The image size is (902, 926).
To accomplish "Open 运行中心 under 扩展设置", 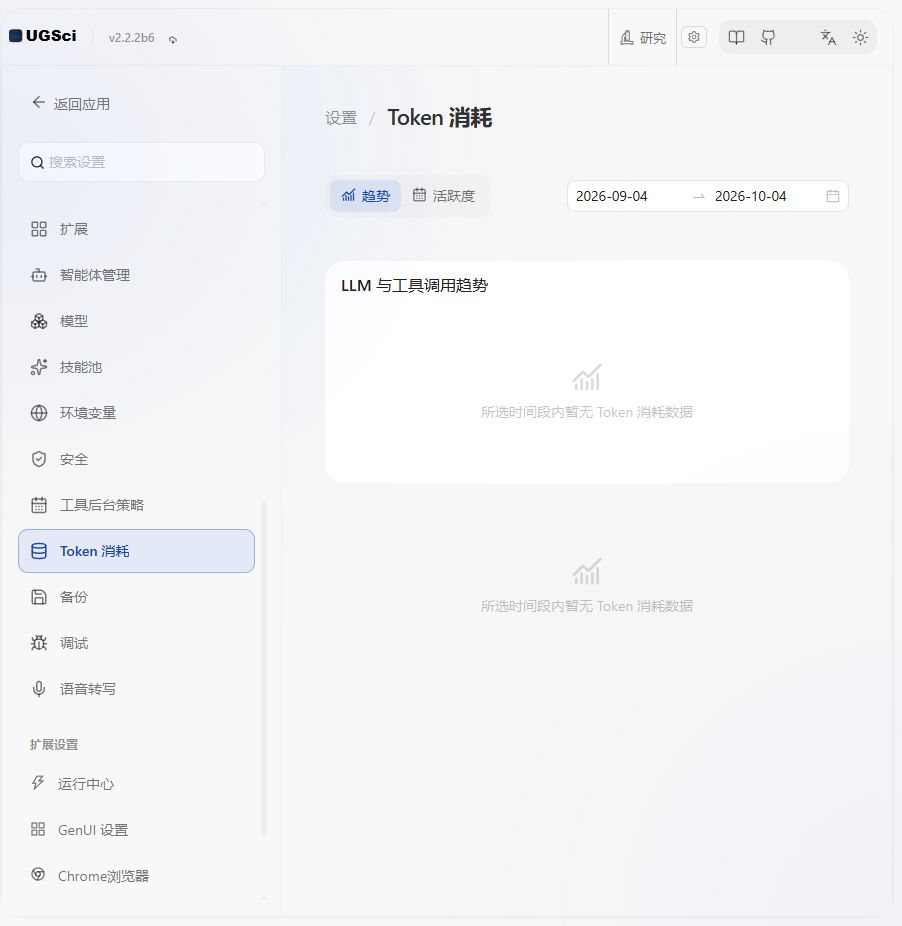I will [136, 784].
